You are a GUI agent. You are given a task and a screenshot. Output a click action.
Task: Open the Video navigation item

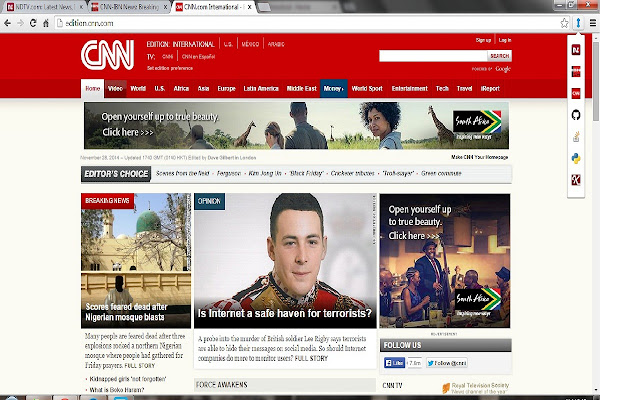[x=115, y=89]
